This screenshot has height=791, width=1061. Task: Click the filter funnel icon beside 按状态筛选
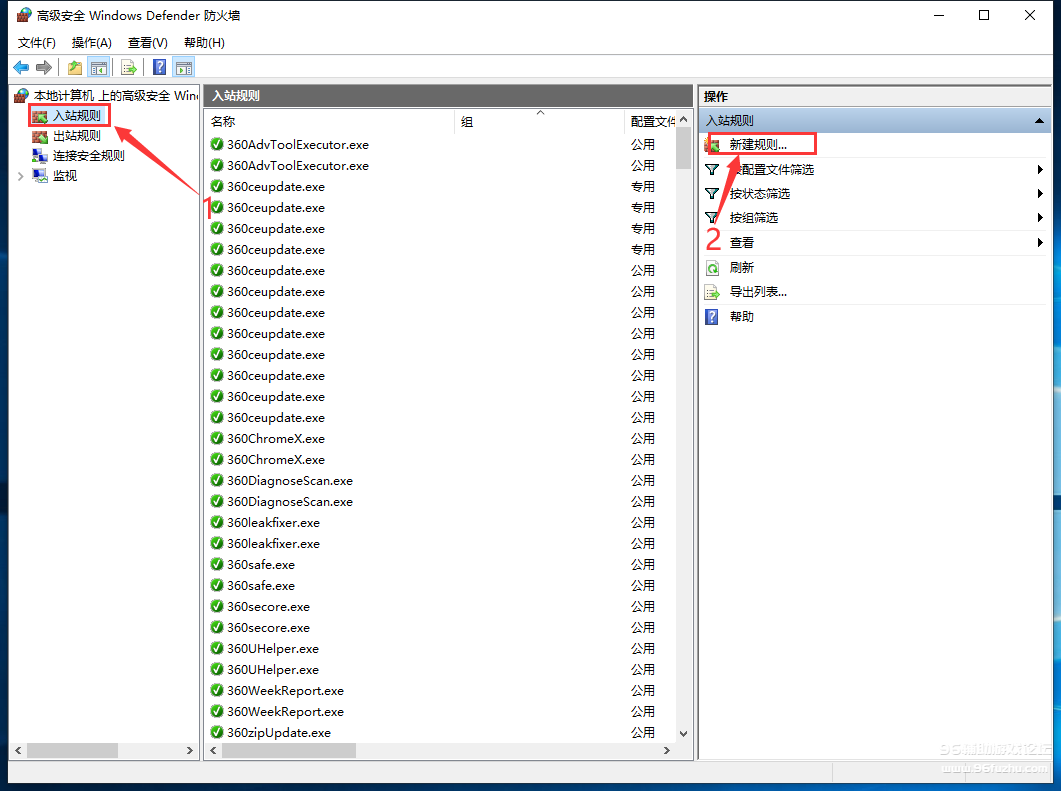click(713, 194)
